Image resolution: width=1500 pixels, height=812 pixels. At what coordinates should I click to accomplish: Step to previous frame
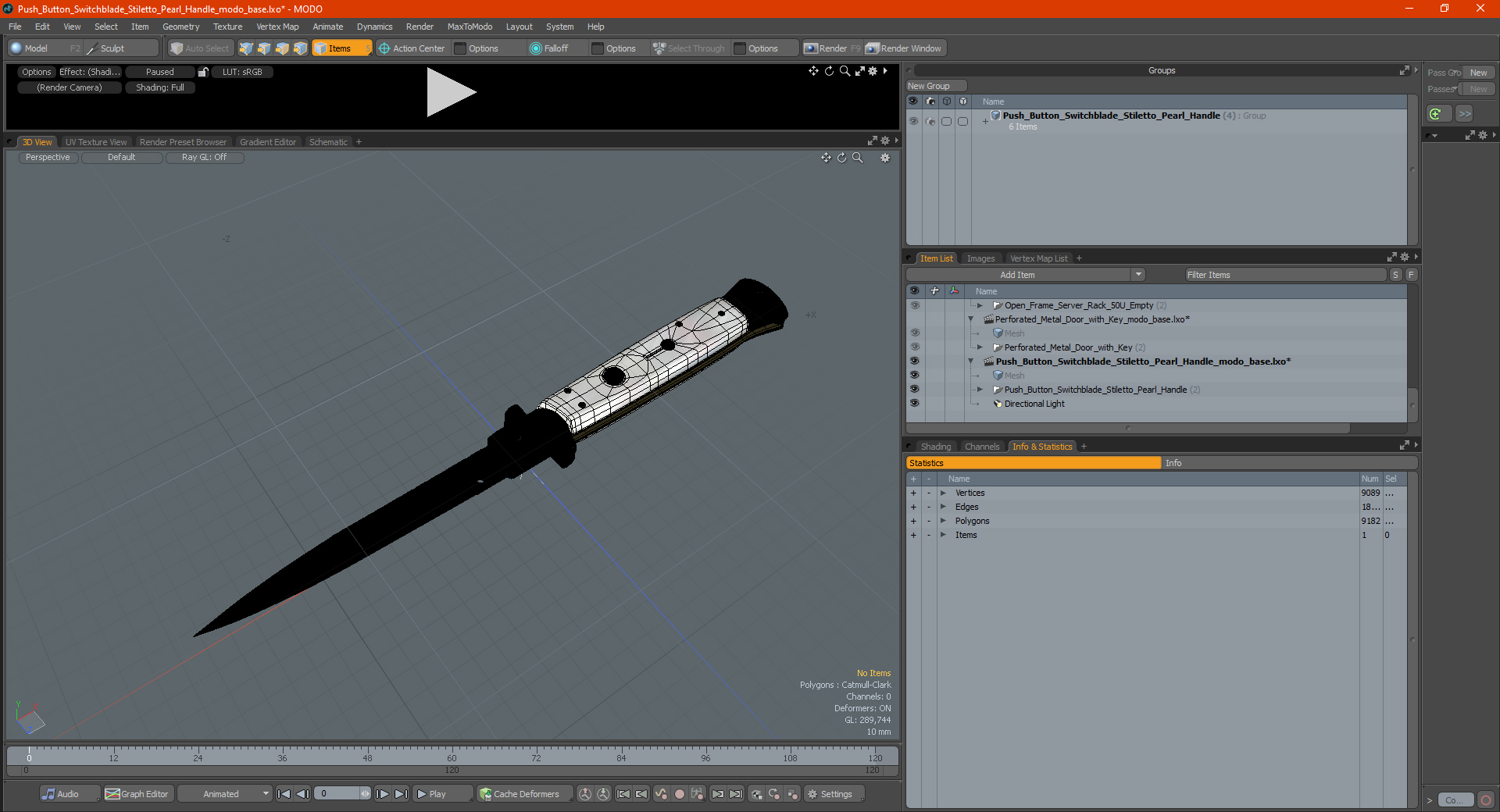coord(303,794)
